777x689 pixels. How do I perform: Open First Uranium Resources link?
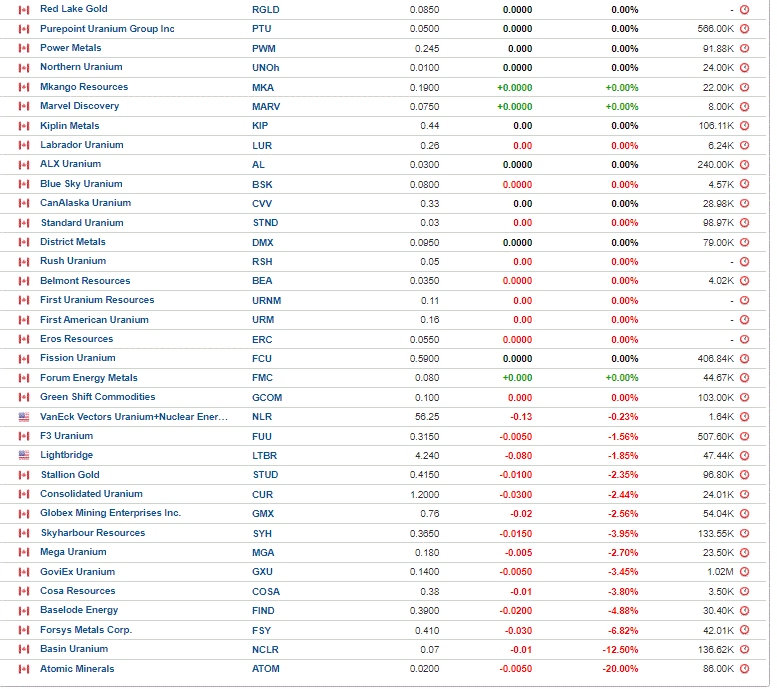tap(97, 300)
